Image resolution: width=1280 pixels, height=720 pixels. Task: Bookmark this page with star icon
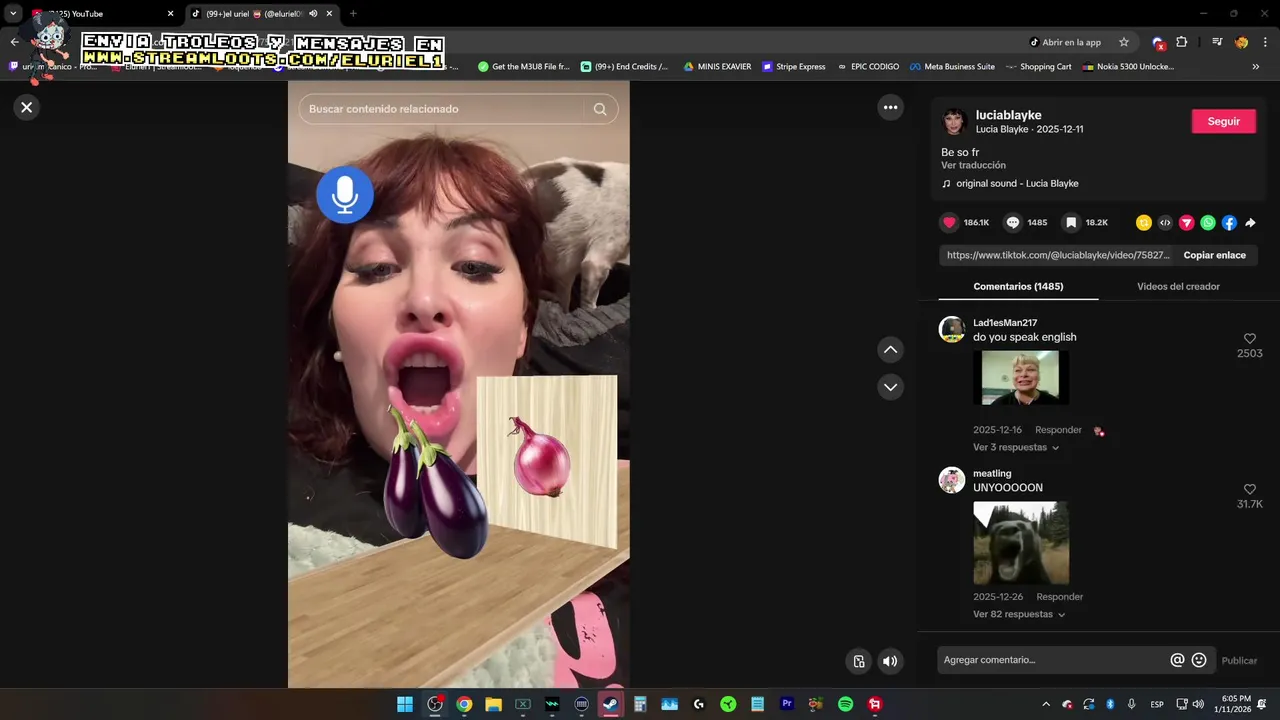(x=1124, y=42)
